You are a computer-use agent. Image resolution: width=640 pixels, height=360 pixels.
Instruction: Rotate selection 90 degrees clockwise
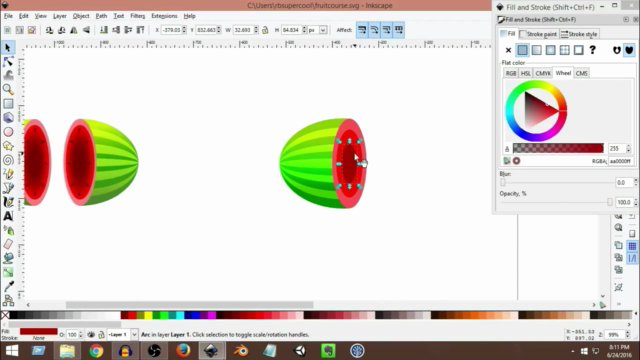(62, 30)
